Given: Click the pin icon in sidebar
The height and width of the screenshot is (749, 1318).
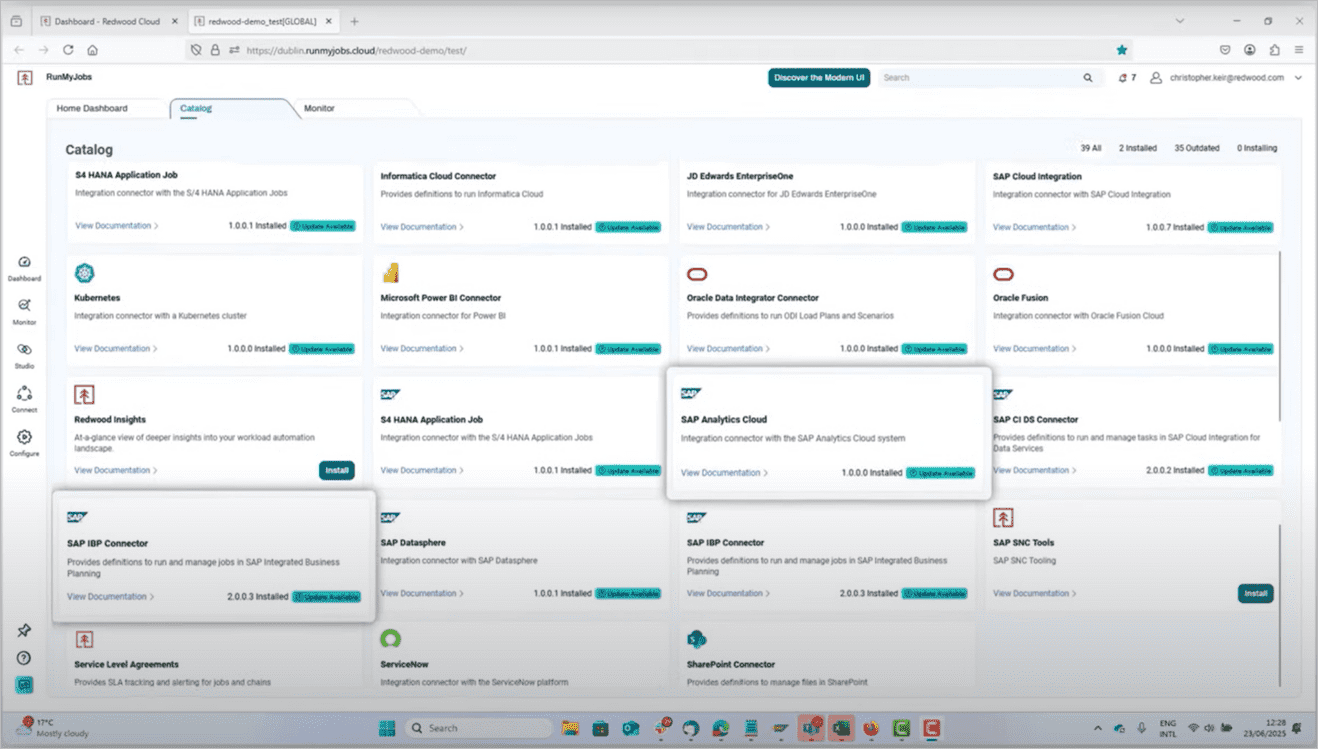Looking at the screenshot, I should click(x=24, y=631).
